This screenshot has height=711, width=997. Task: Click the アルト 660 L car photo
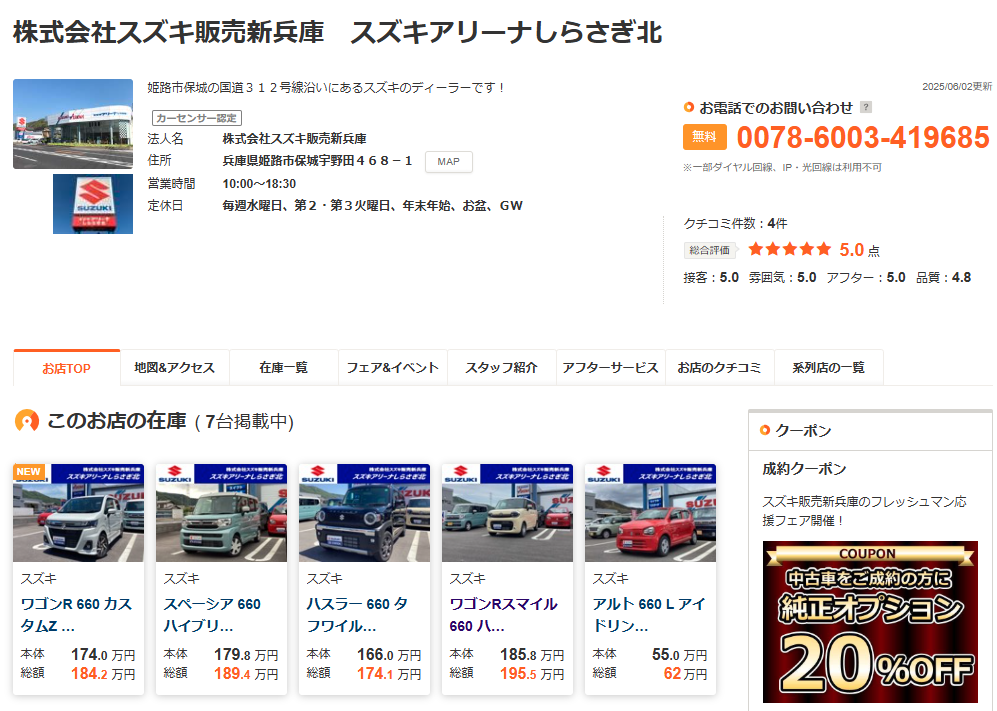point(650,513)
